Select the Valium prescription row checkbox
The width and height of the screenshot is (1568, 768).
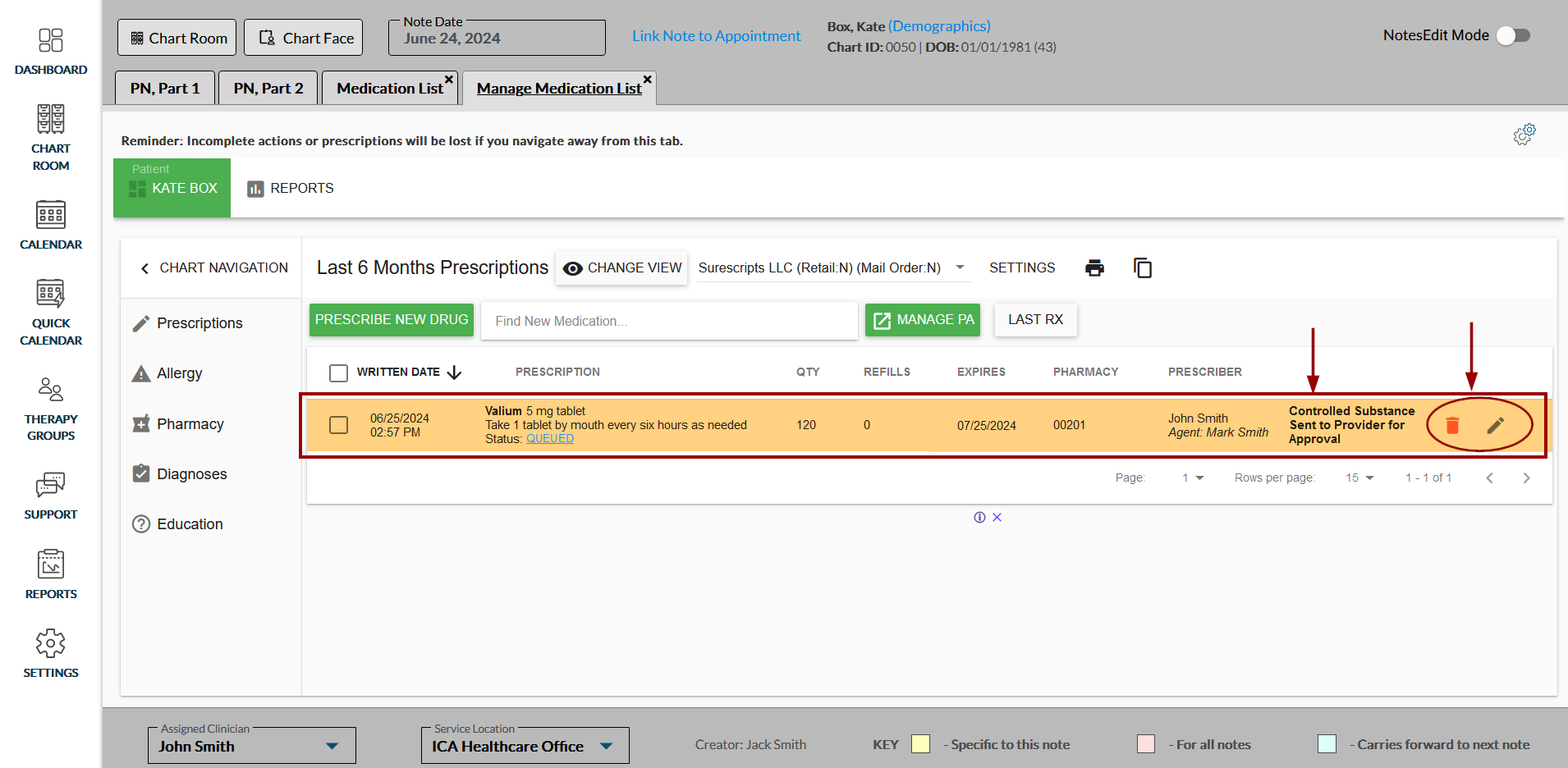click(338, 425)
